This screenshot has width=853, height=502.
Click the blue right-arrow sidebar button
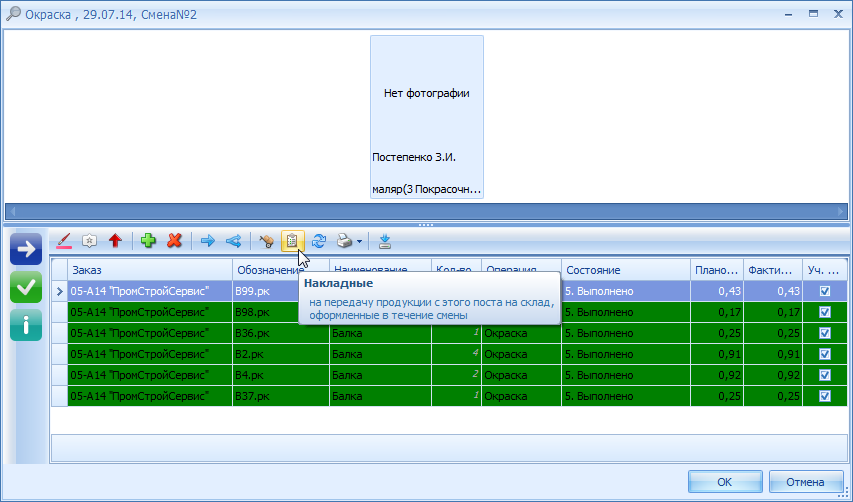point(26,249)
